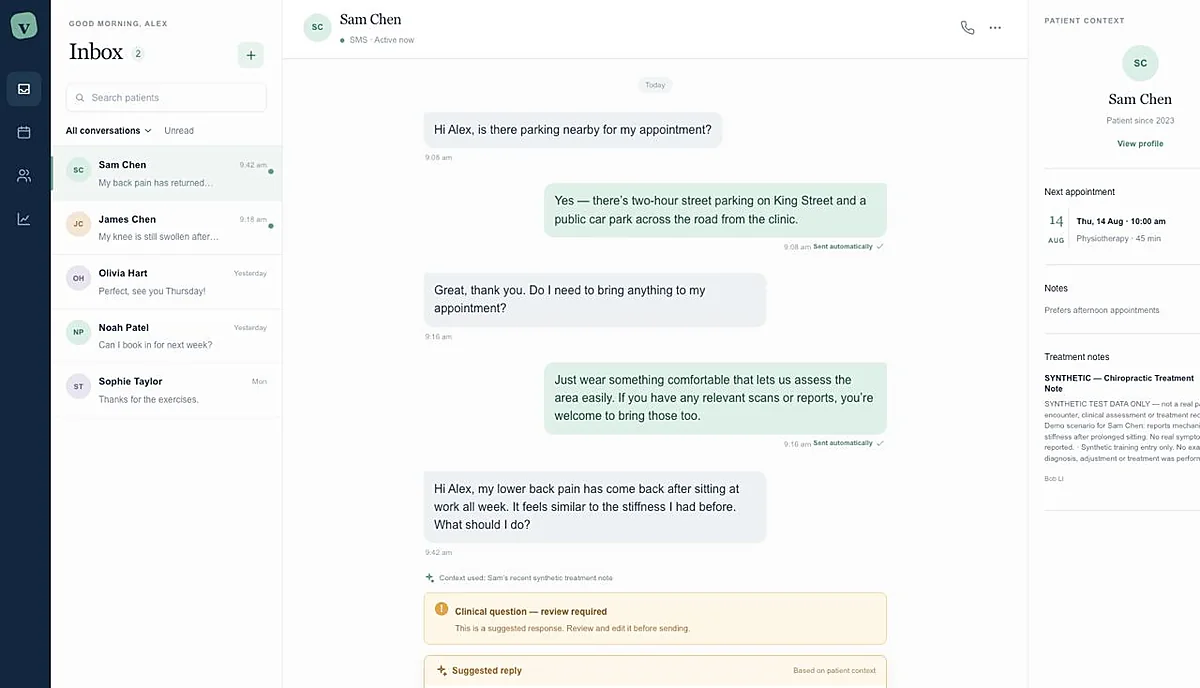Open James Chen's conversation
The image size is (1200, 688).
coord(166,228)
